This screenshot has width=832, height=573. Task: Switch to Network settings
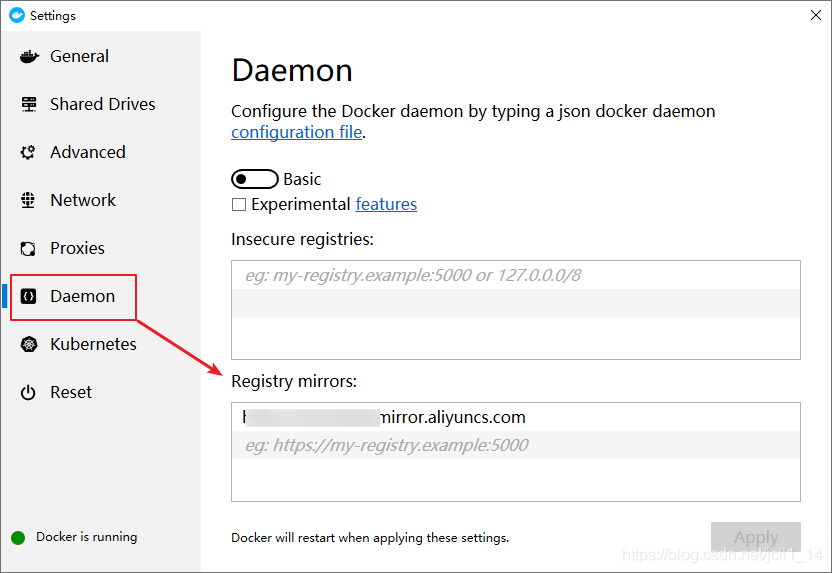tap(83, 200)
